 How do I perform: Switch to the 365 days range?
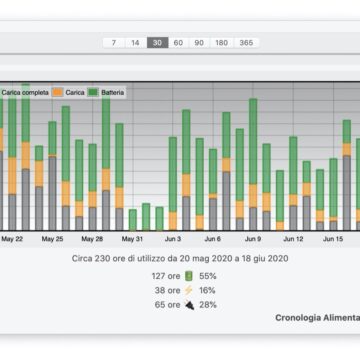(x=246, y=43)
